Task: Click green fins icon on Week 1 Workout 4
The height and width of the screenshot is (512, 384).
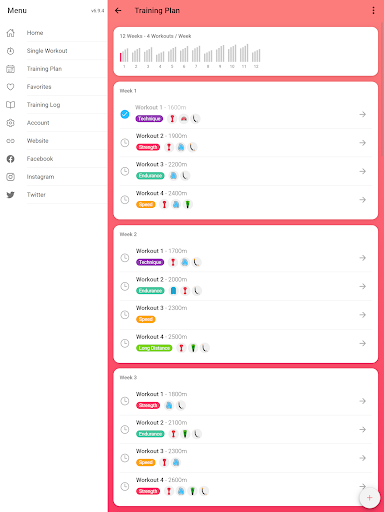Action: [188, 204]
